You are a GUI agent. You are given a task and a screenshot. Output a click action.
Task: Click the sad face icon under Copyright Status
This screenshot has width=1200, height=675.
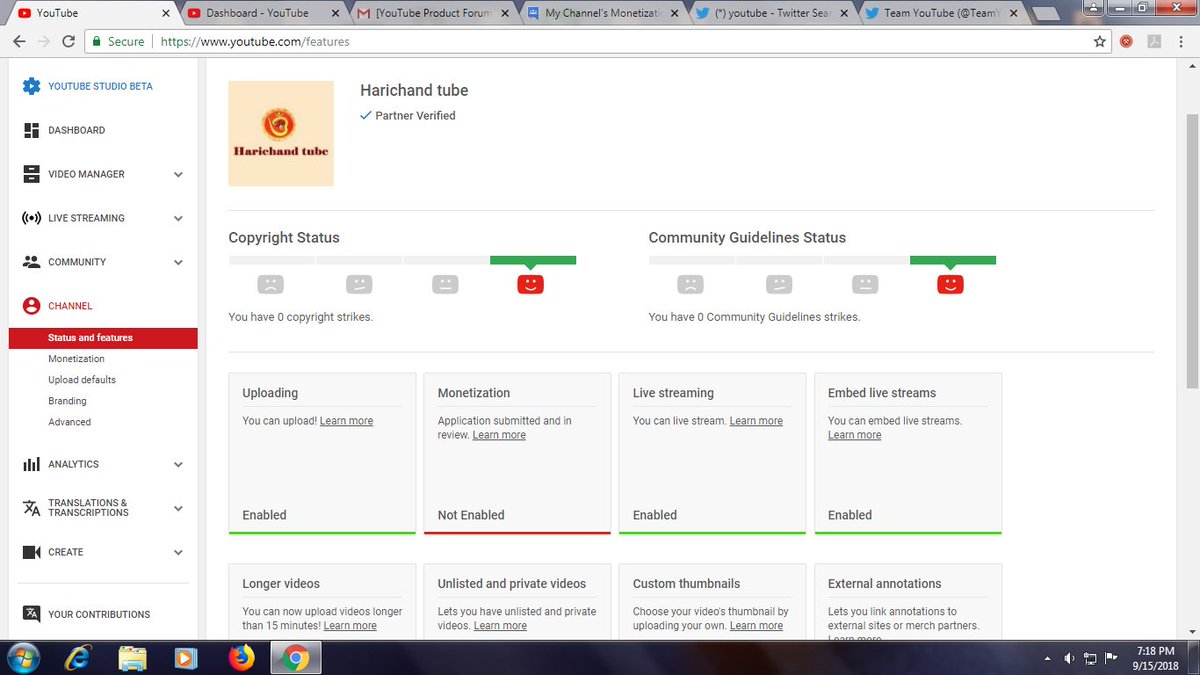coord(270,284)
